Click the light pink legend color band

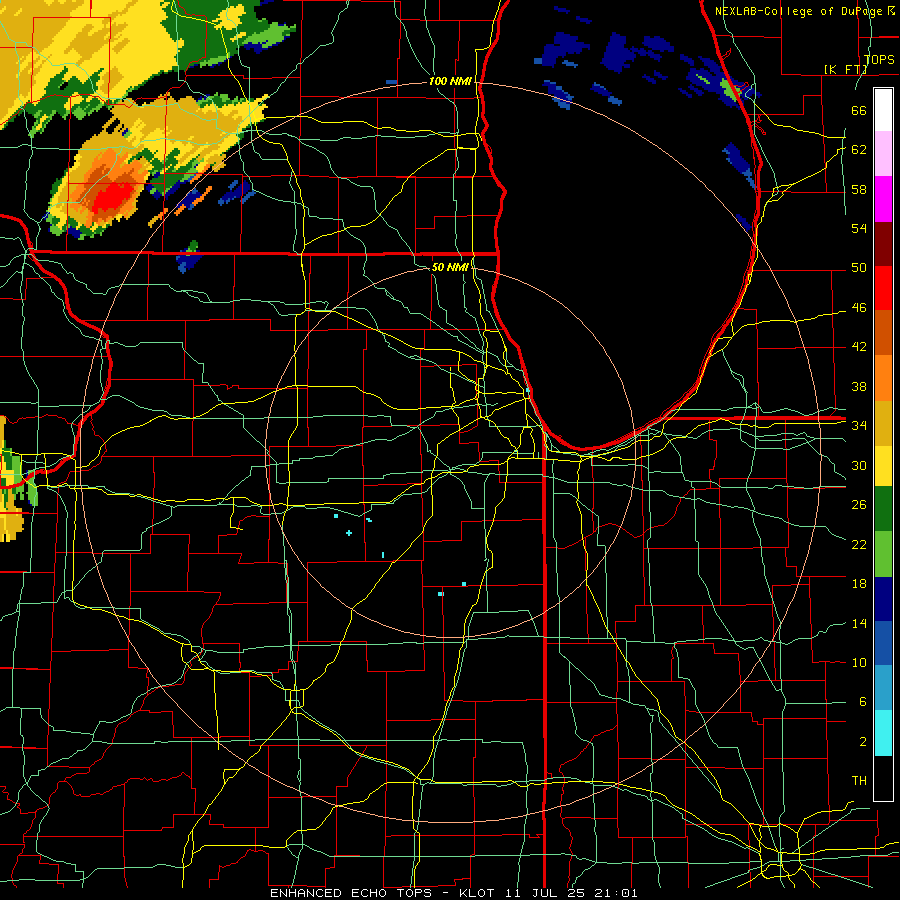883,154
